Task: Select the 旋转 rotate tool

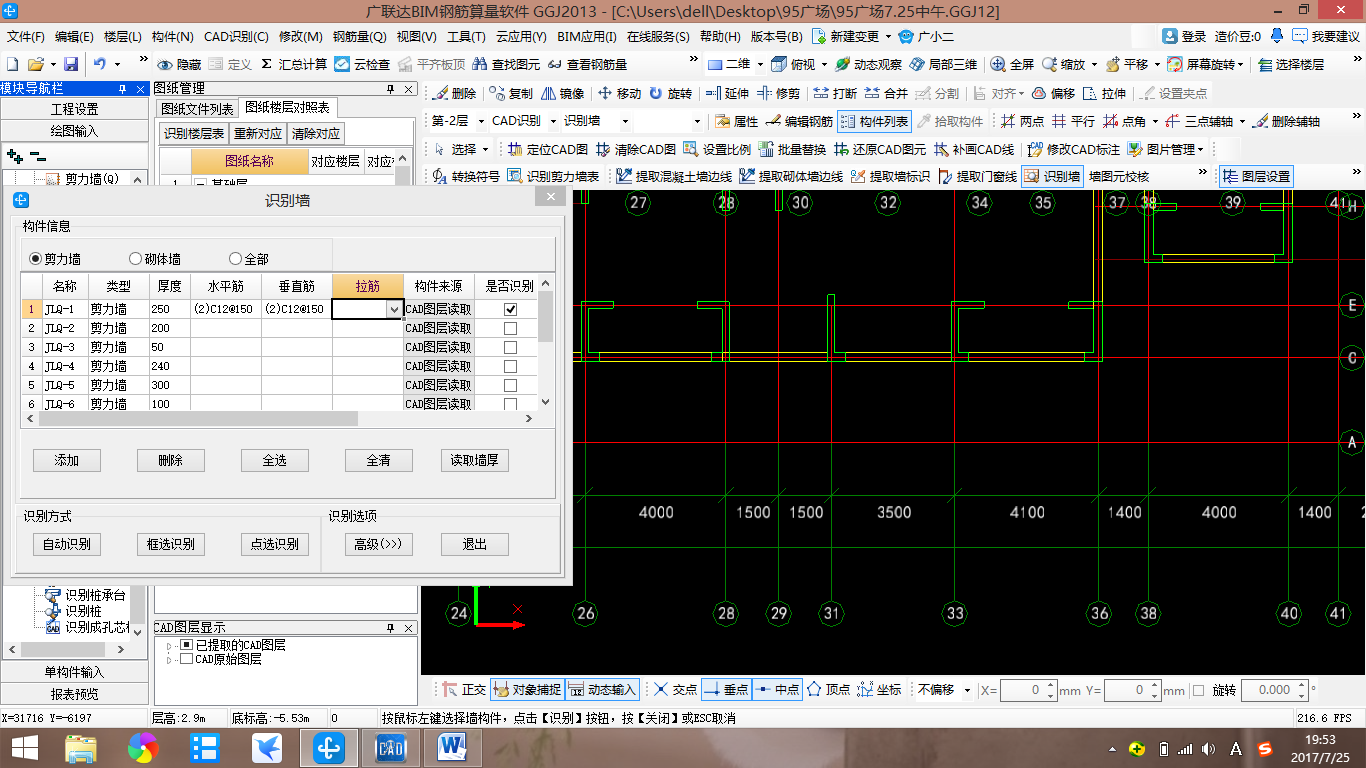Action: (670, 94)
